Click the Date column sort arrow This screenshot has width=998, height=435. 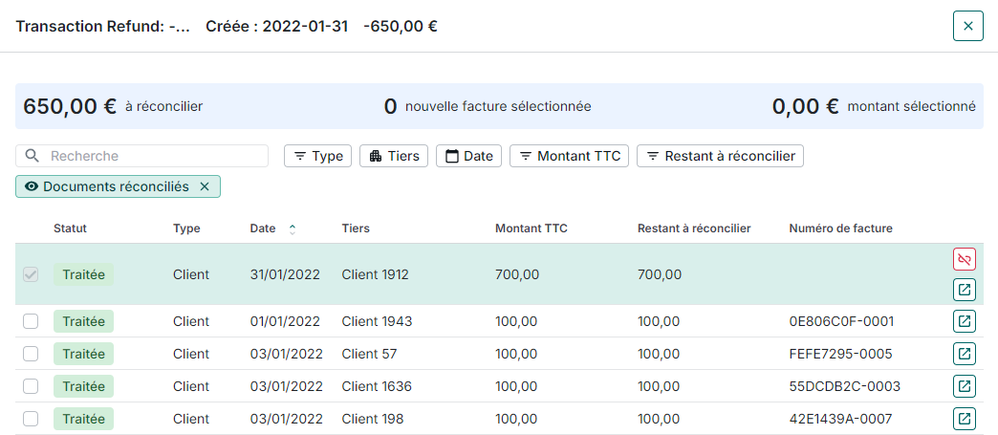click(292, 229)
